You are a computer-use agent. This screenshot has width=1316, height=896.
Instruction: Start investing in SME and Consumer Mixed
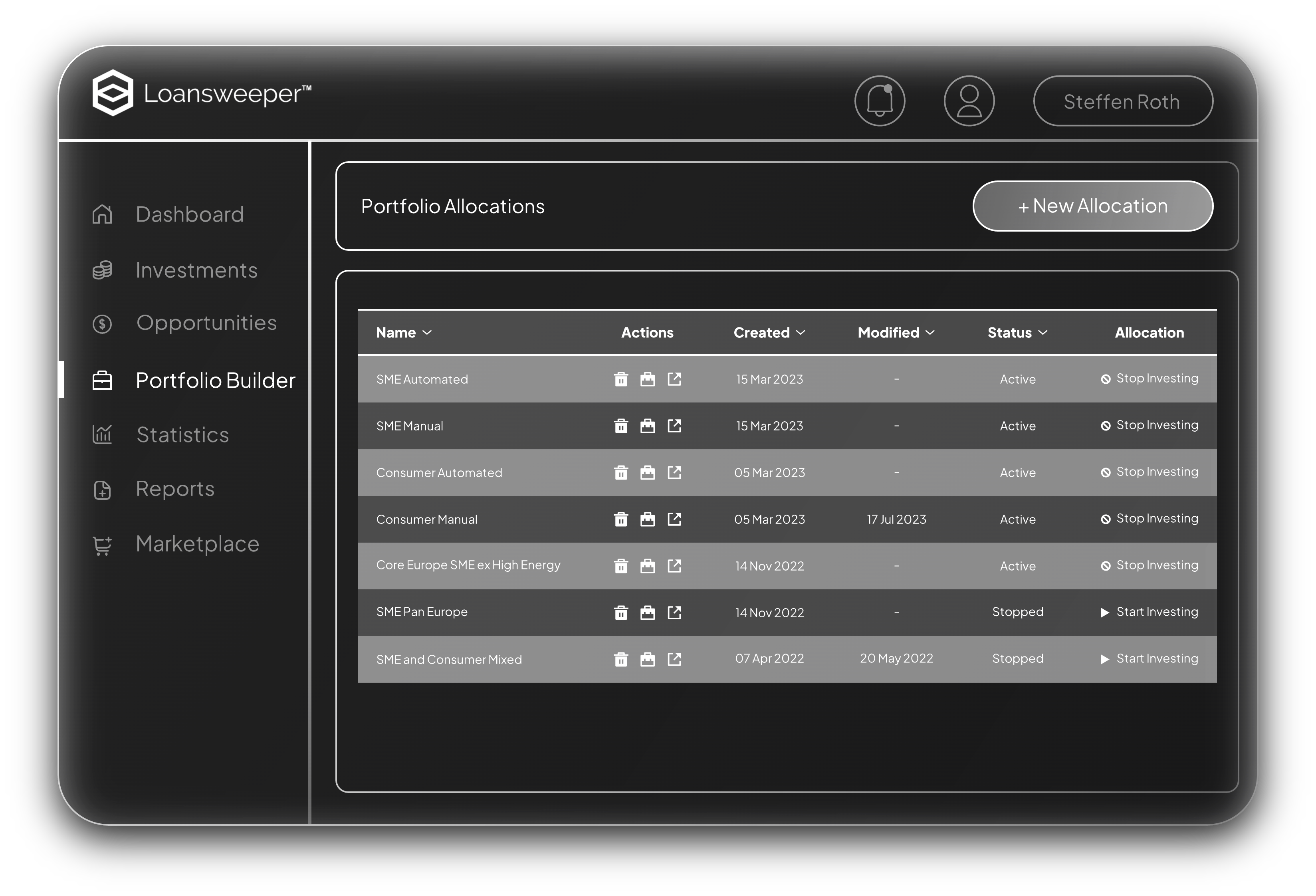coord(1150,659)
